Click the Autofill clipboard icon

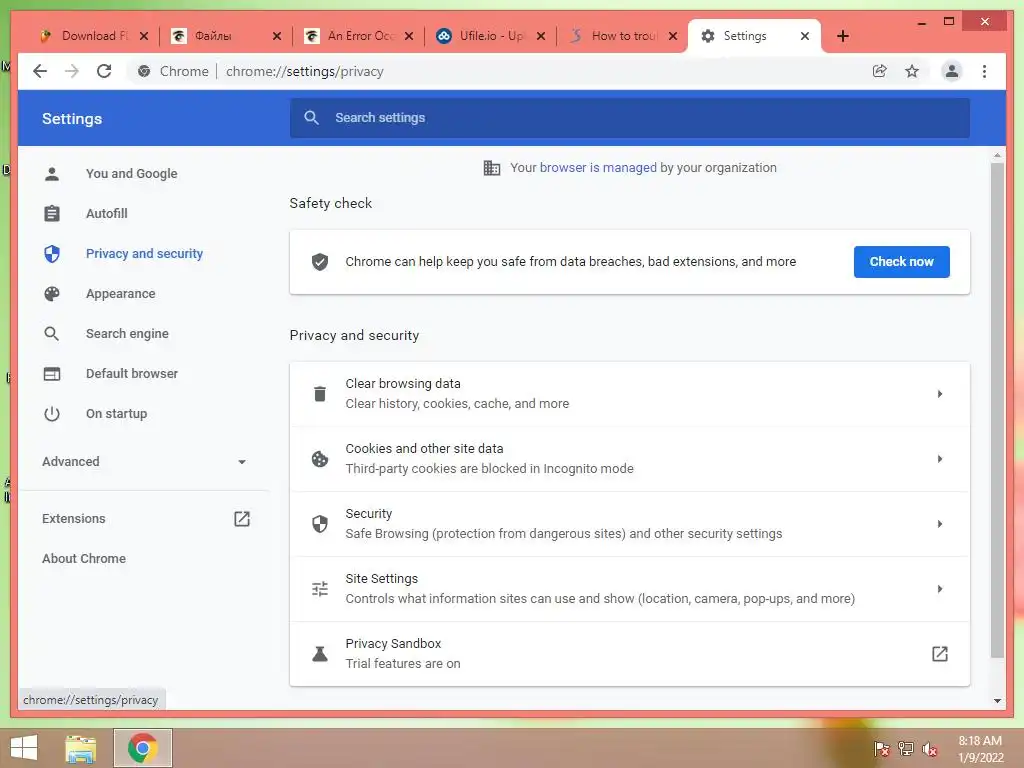[x=52, y=214]
